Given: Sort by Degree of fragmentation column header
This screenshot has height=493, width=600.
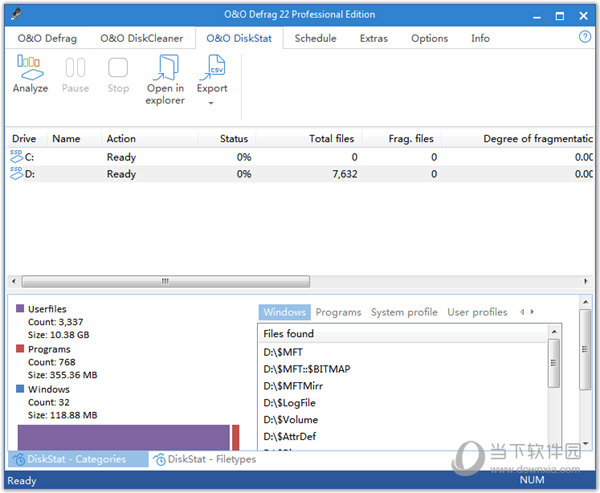Looking at the screenshot, I should 517,139.
